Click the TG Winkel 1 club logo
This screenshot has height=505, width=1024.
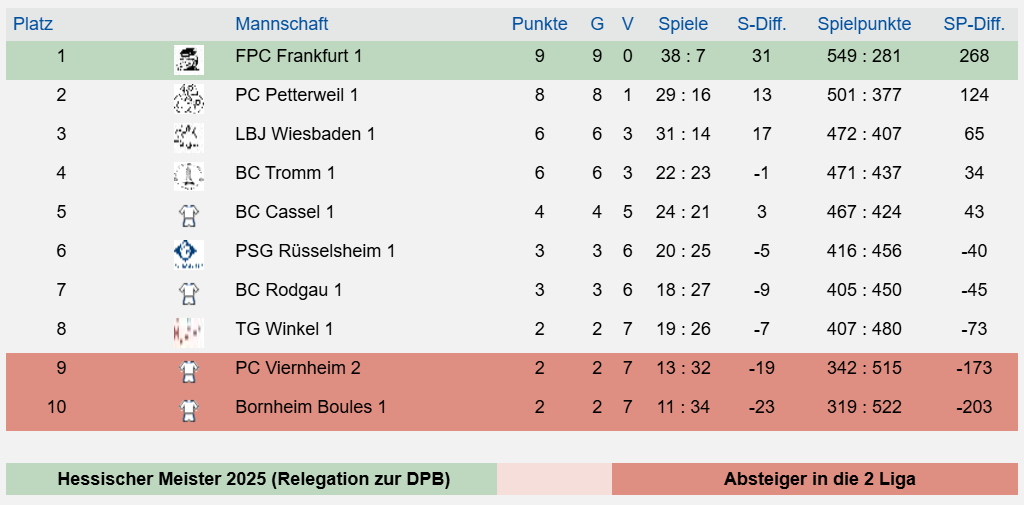188,331
